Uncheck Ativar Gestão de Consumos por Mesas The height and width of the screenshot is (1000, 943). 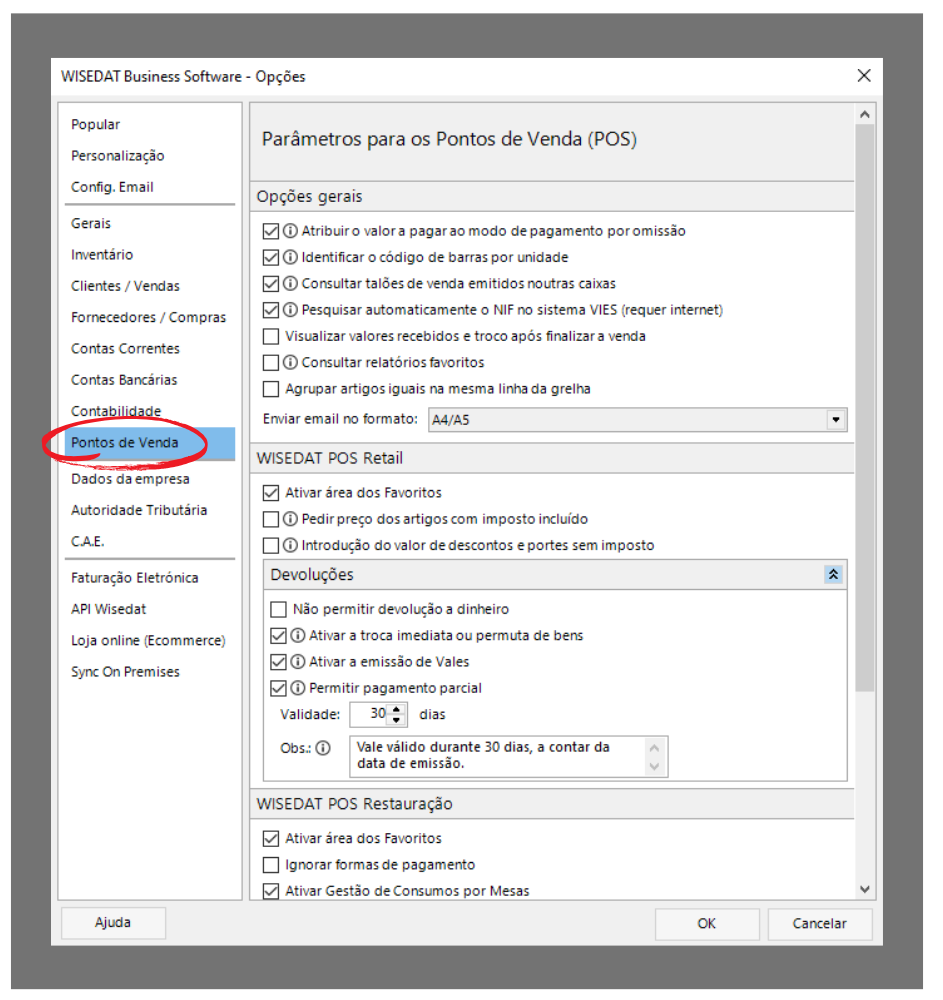pyautogui.click(x=271, y=891)
